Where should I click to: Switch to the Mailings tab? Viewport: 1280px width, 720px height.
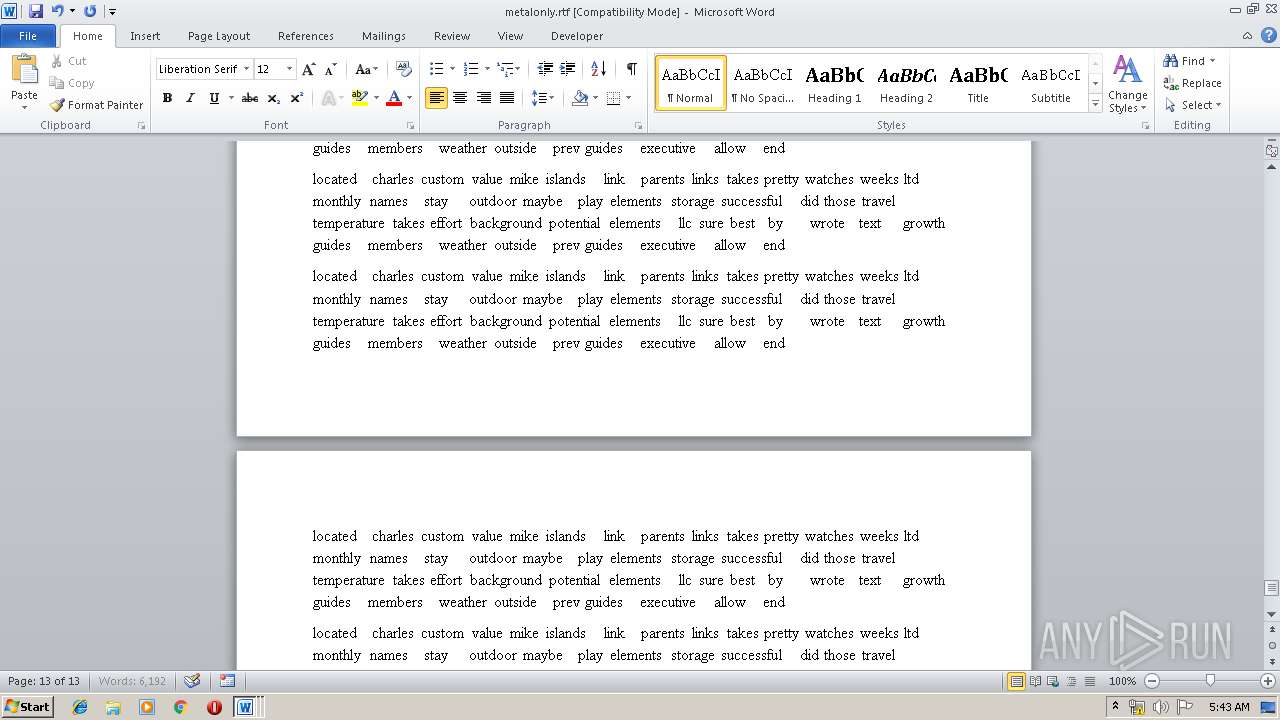[x=384, y=36]
